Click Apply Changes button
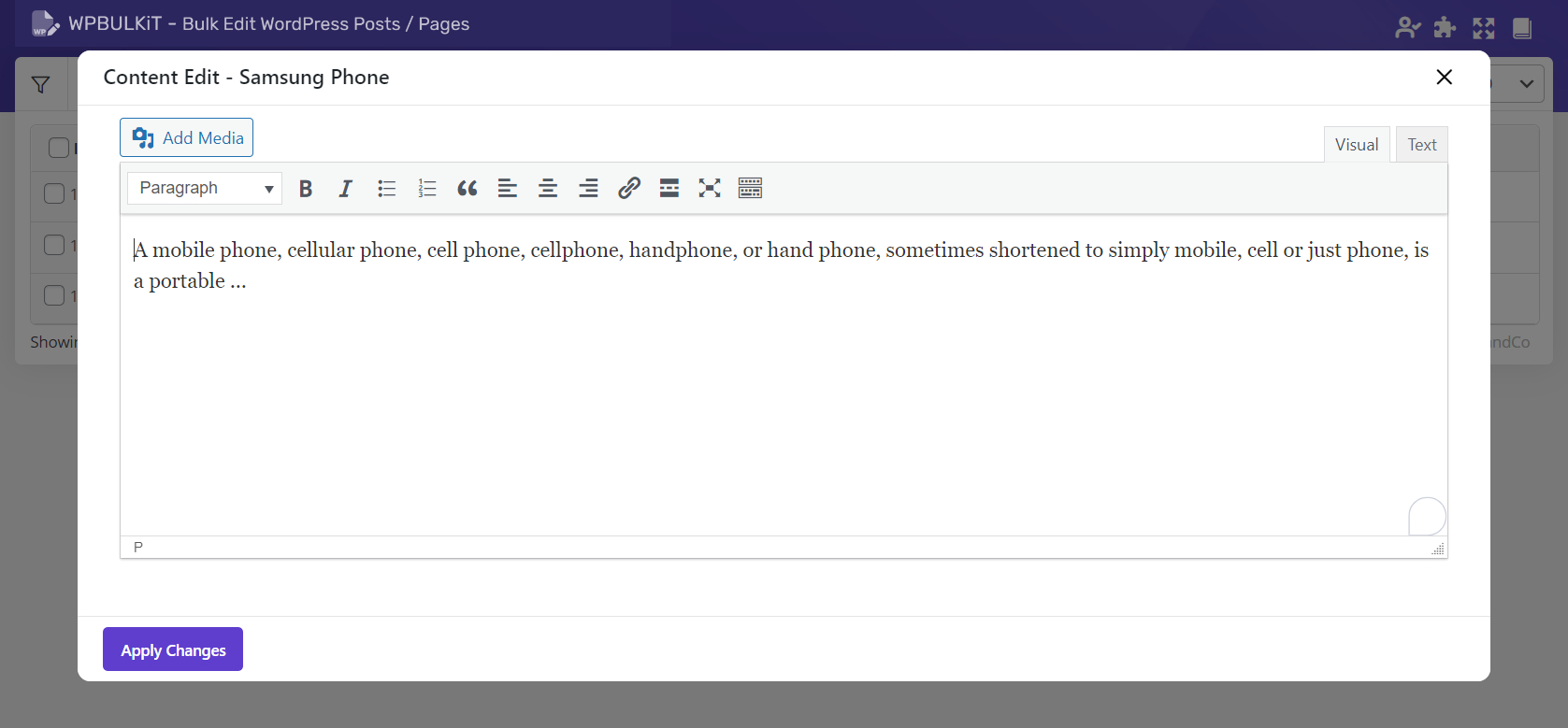 [x=173, y=649]
